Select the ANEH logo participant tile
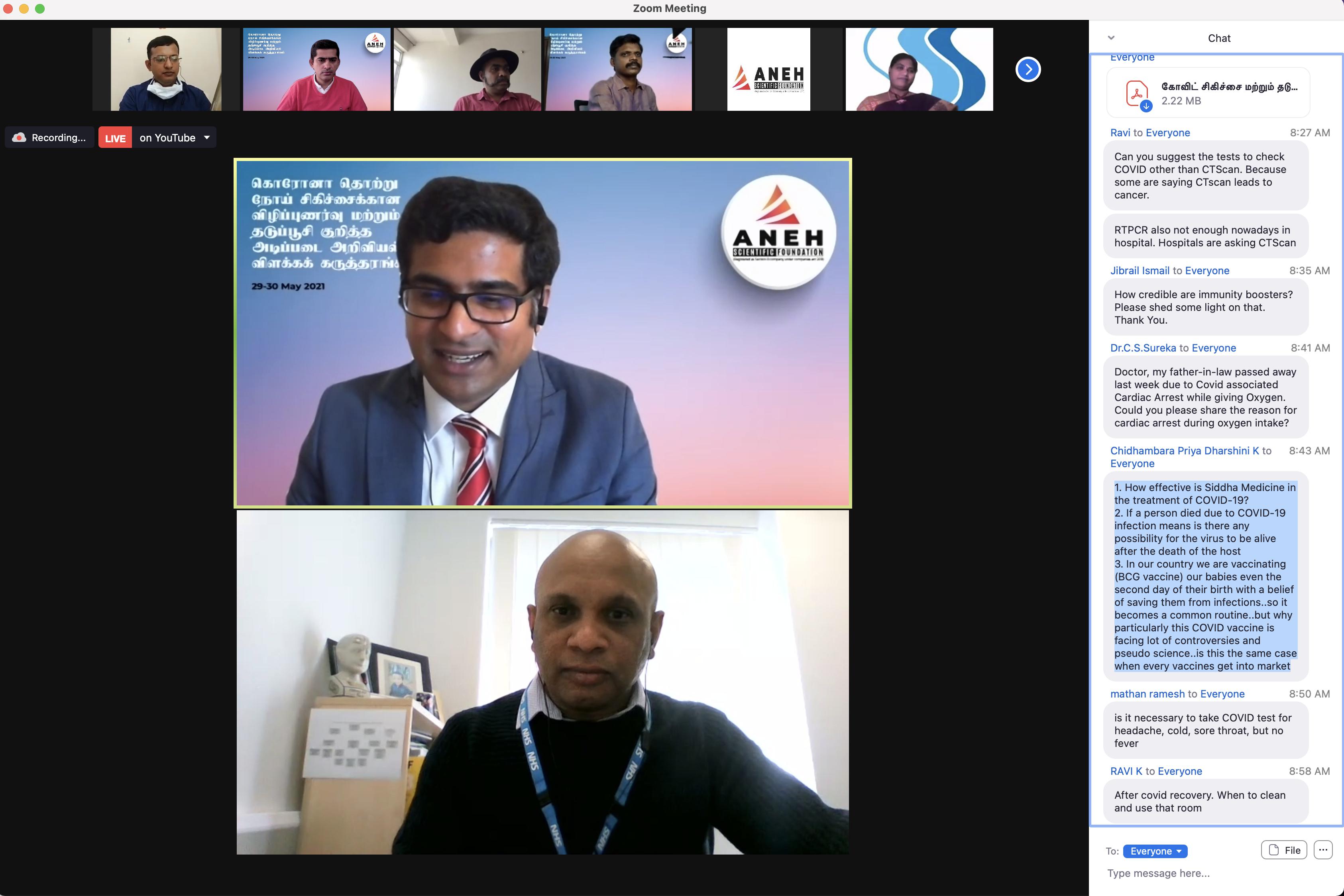Image resolution: width=1344 pixels, height=896 pixels. point(768,69)
